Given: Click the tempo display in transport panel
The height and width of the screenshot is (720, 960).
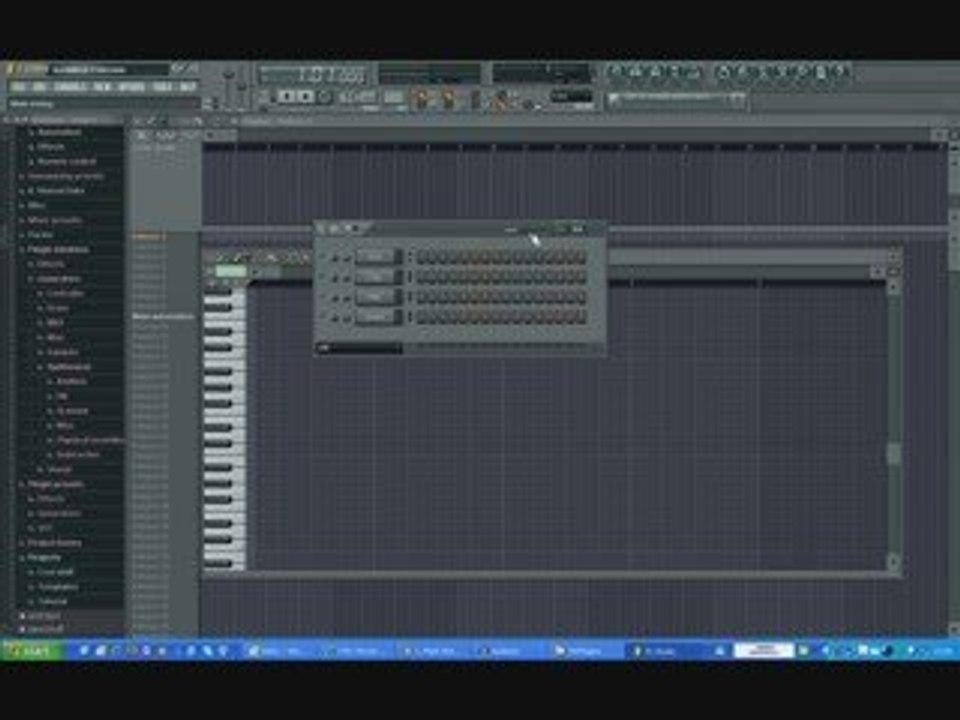Looking at the screenshot, I should click(x=356, y=96).
